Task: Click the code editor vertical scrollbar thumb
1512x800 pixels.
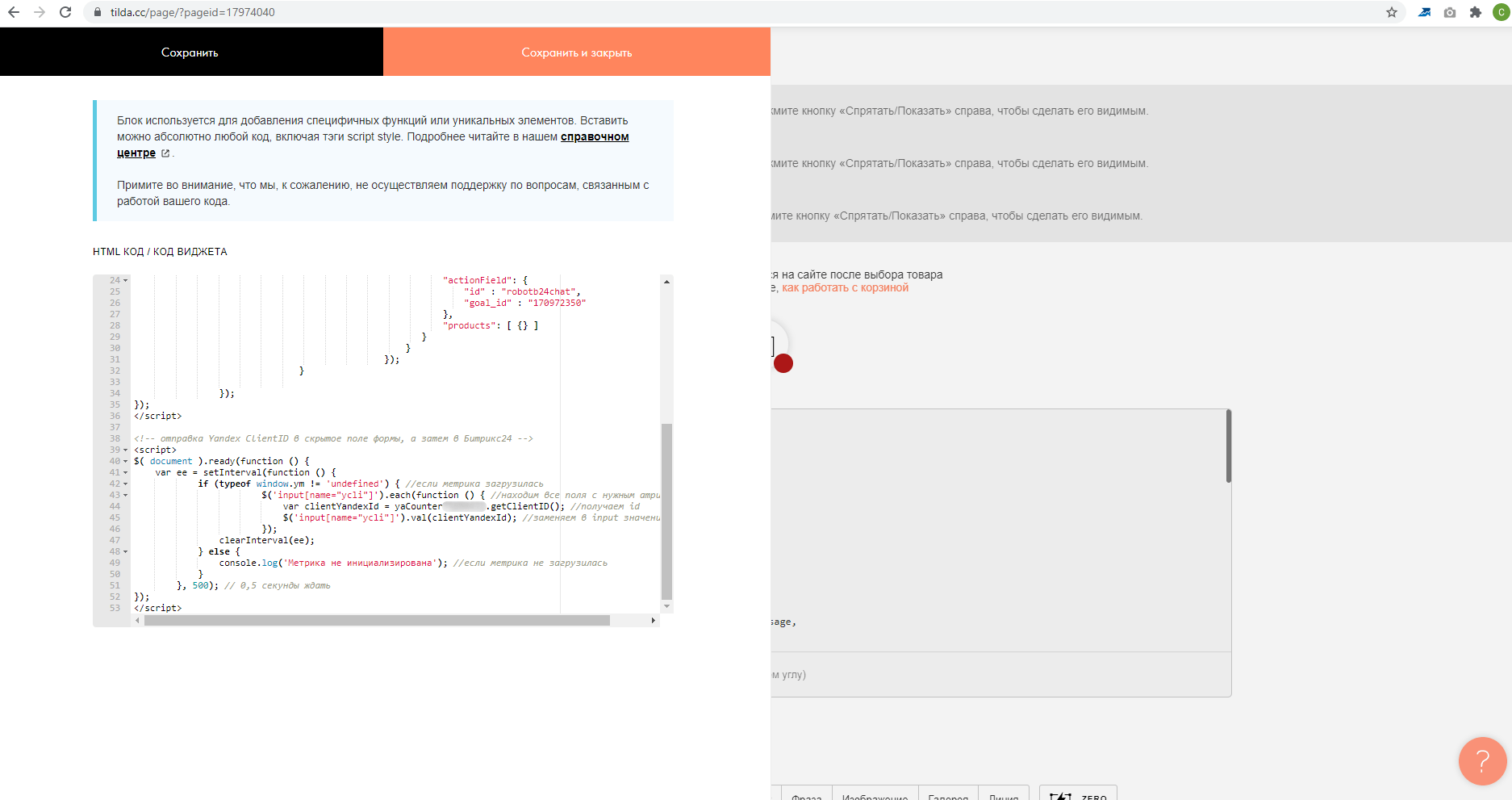Action: 666,511
